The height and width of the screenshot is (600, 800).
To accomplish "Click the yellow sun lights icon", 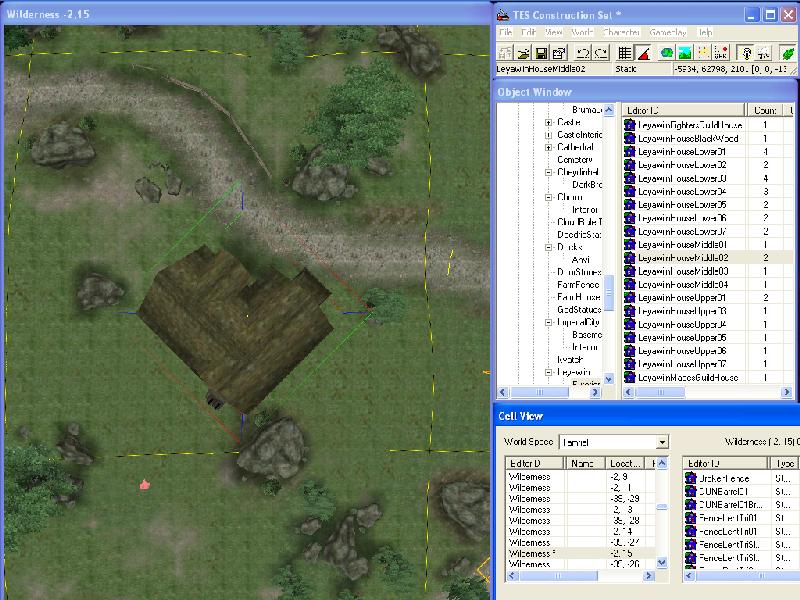I will click(x=703, y=53).
